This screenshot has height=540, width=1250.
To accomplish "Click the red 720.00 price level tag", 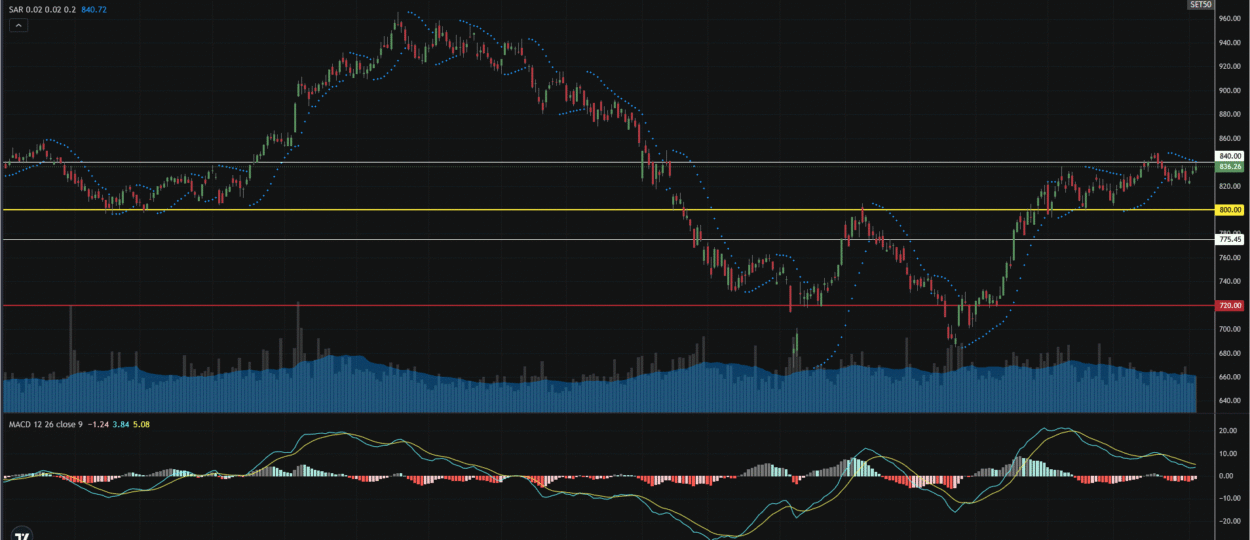I will [1229, 305].
